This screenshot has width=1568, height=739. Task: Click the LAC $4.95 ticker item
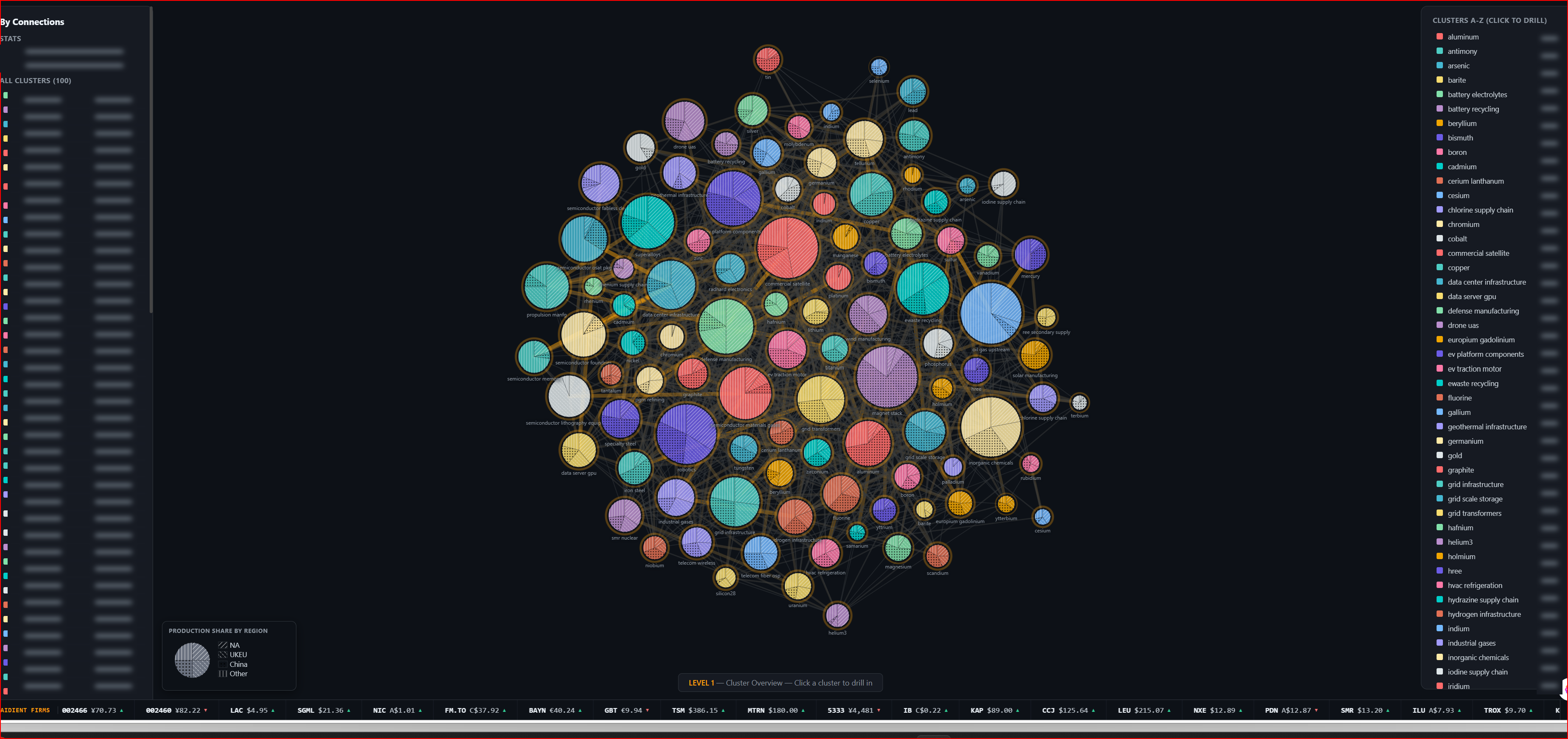(x=253, y=711)
